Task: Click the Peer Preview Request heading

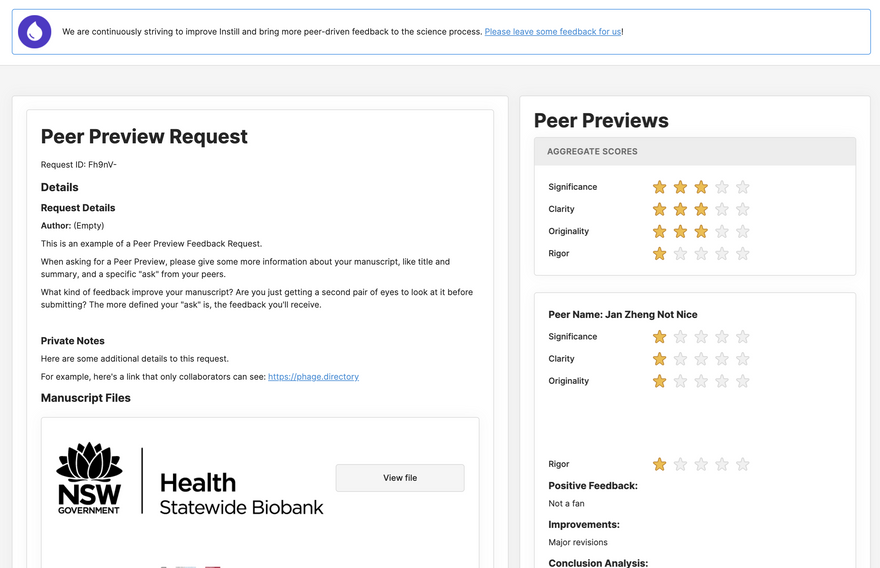Action: [144, 137]
